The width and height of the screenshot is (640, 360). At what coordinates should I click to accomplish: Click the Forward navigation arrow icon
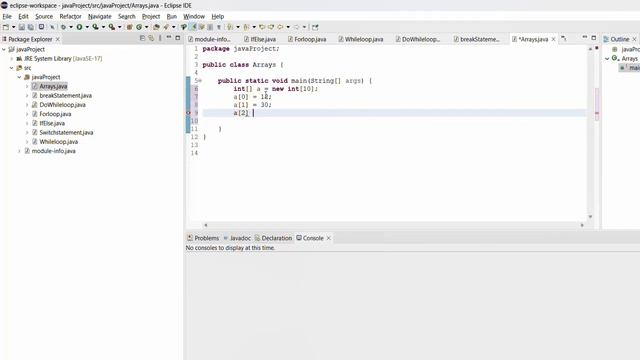[x=296, y=27]
